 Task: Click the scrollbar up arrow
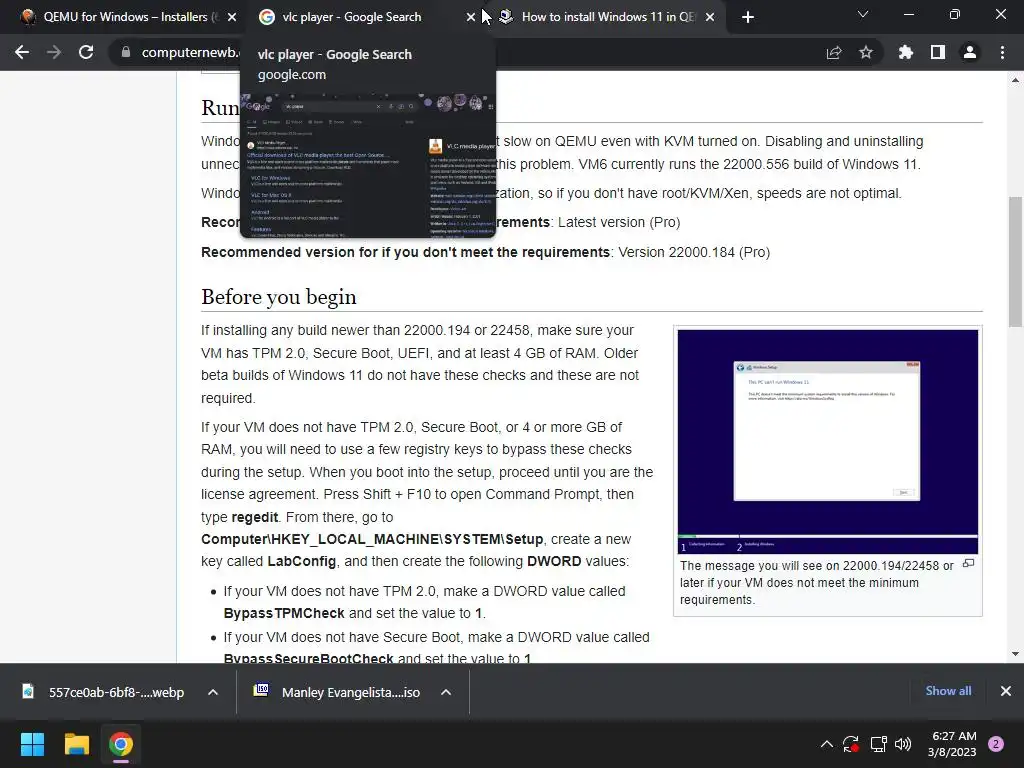pos(1015,80)
